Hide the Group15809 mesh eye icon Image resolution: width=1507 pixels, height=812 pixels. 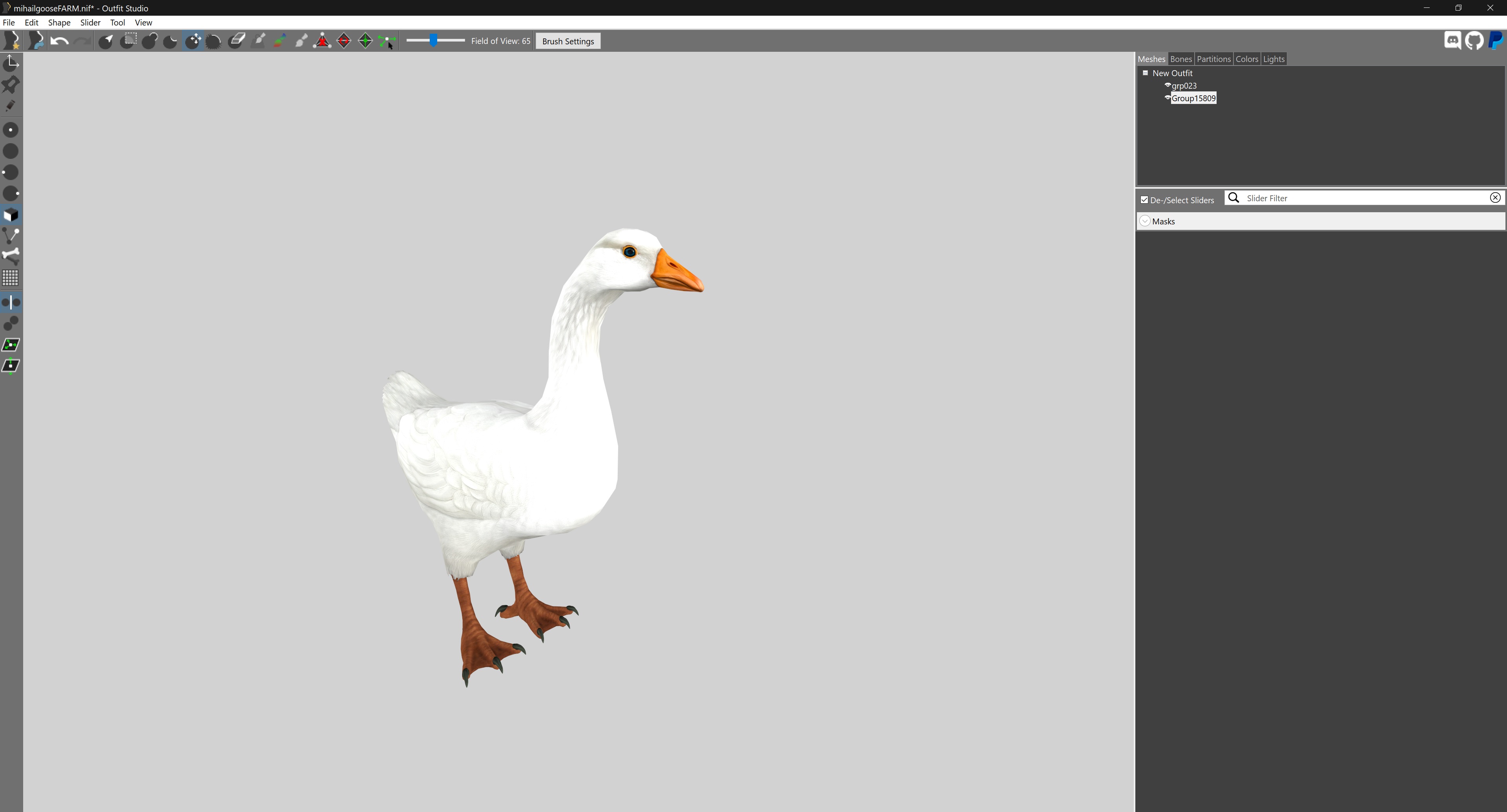1168,98
